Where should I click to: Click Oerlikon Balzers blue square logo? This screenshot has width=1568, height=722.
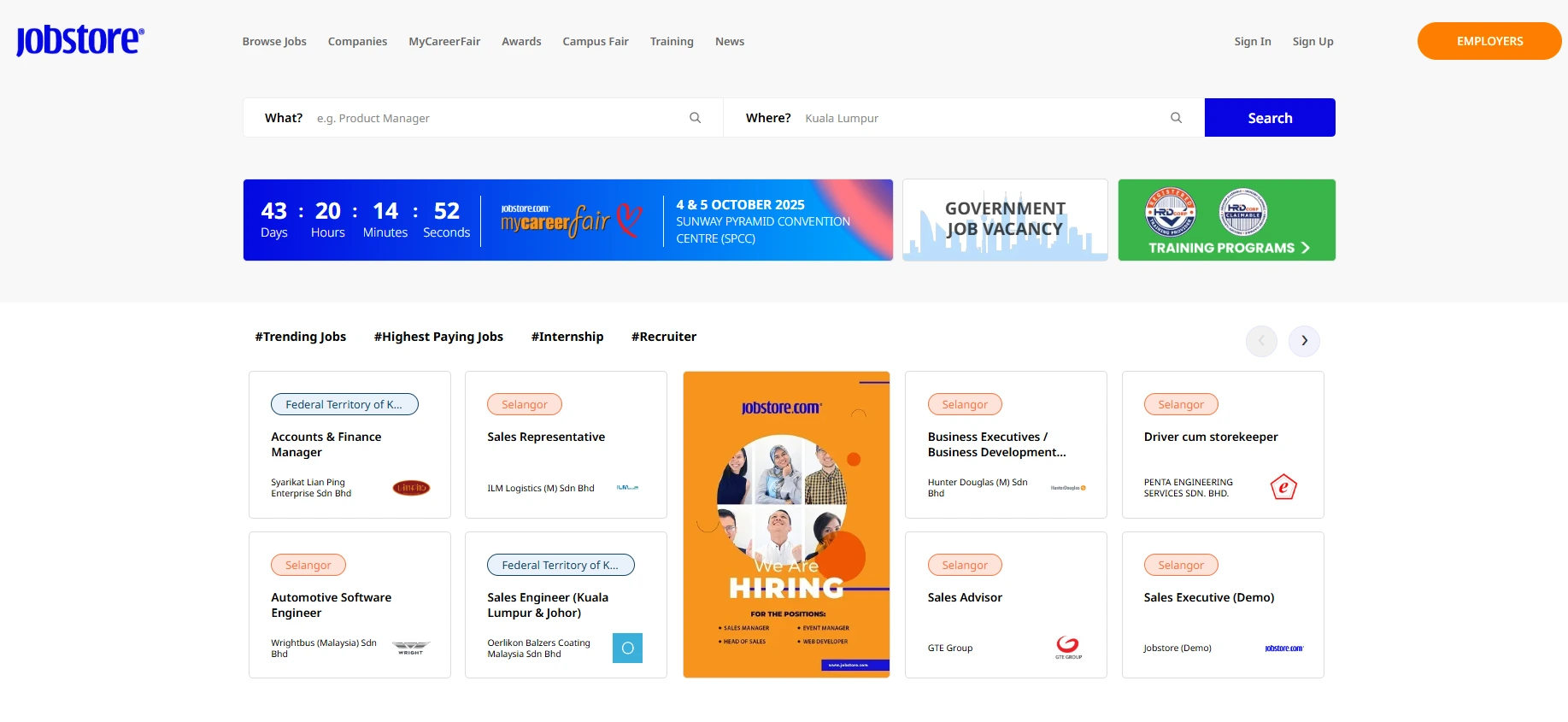pyautogui.click(x=627, y=648)
